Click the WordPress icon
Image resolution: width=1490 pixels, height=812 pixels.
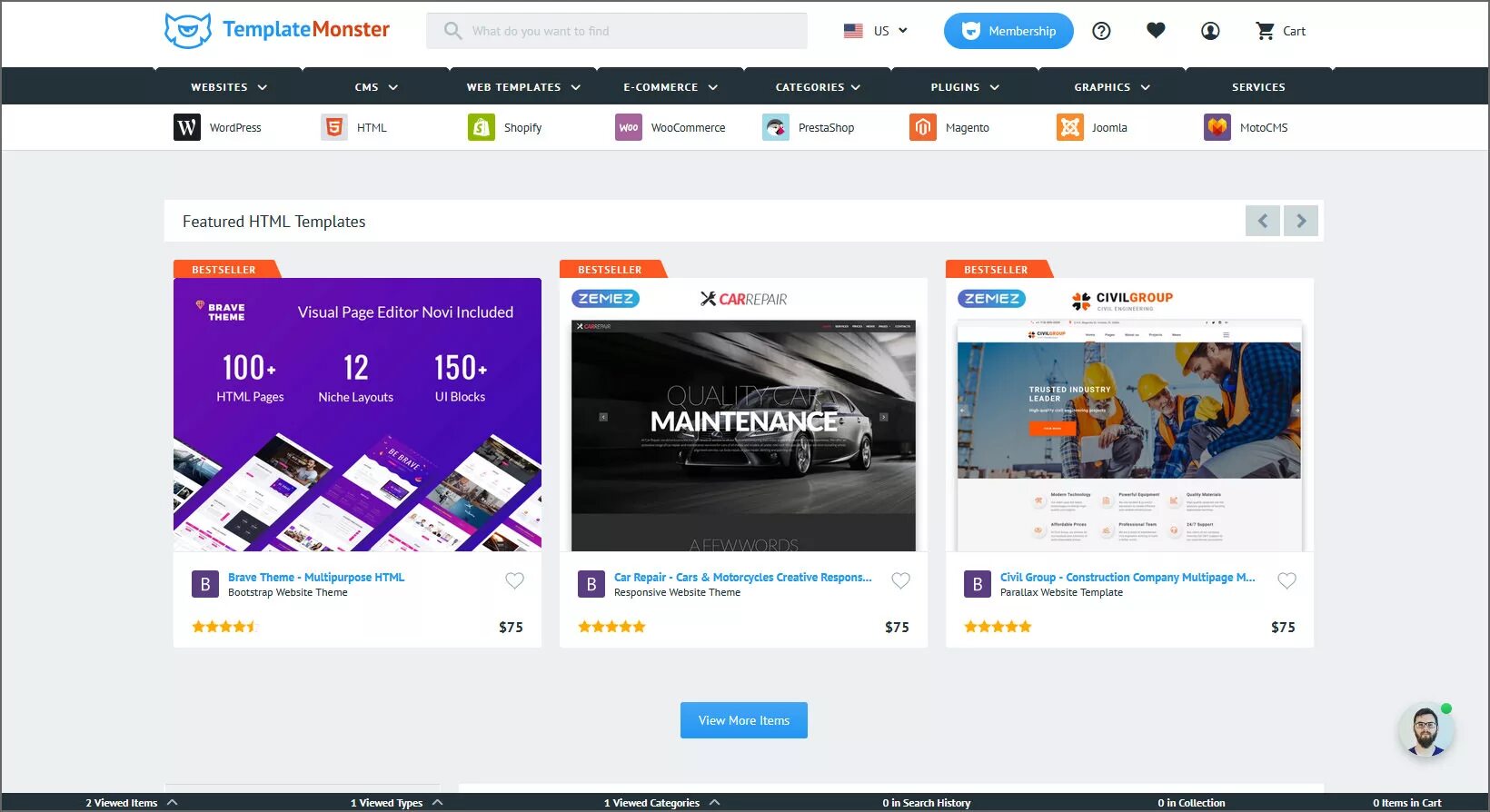187,127
